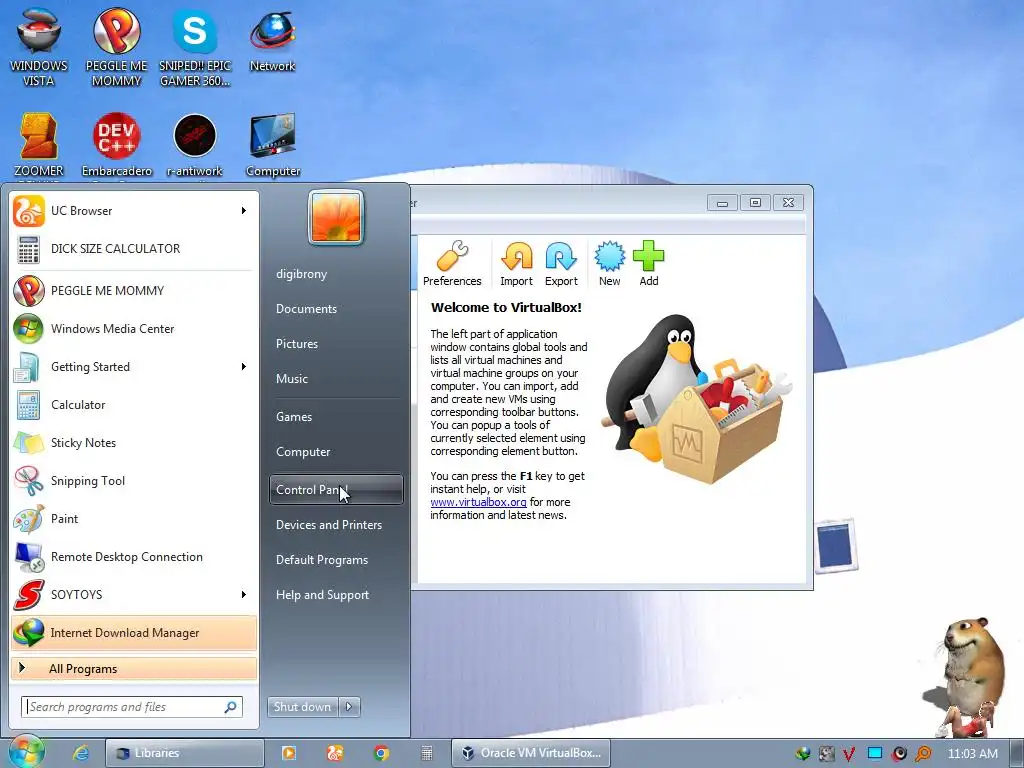Click the user account flower picture
The width and height of the screenshot is (1024, 768).
pyautogui.click(x=336, y=217)
